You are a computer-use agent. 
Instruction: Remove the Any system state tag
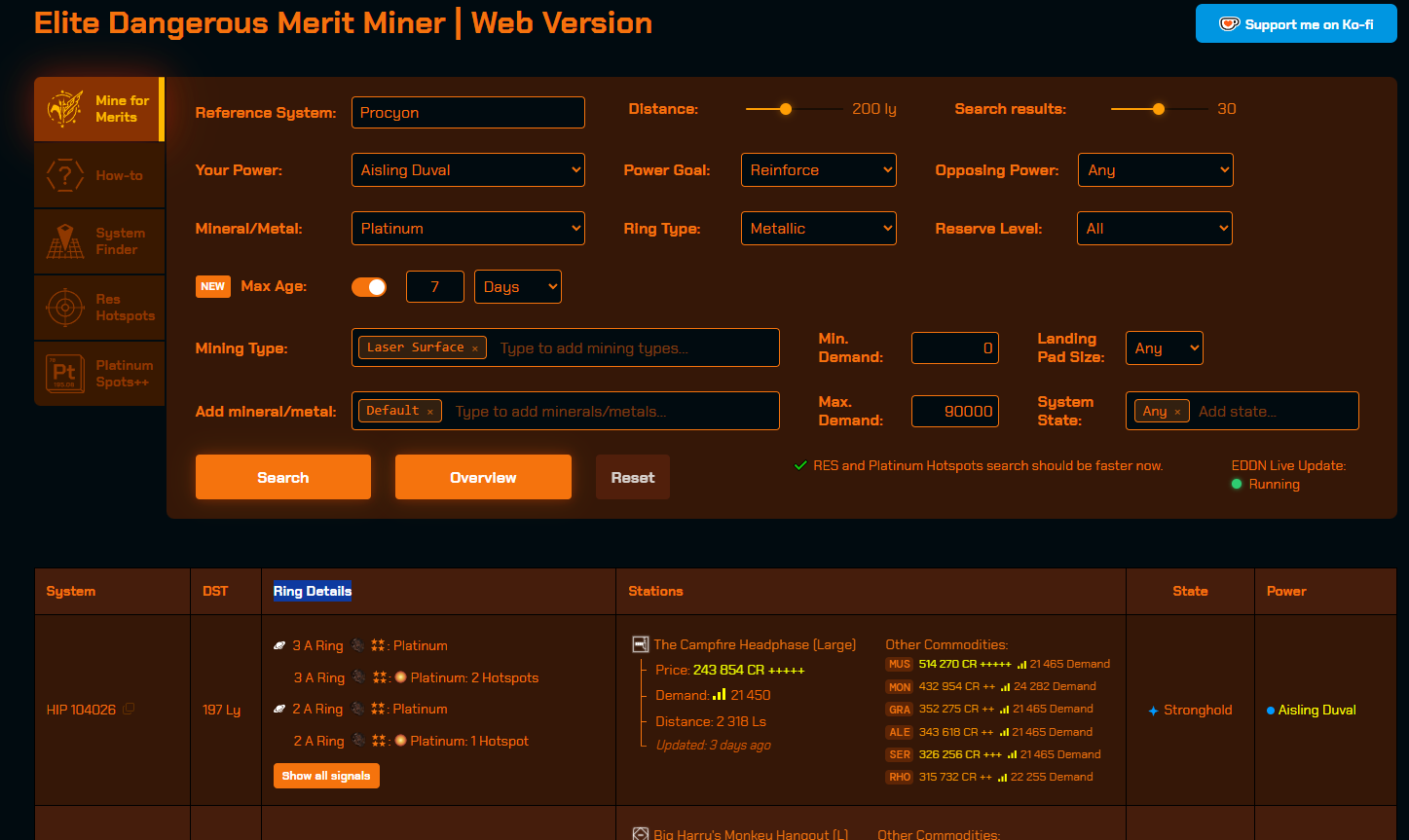(1176, 412)
